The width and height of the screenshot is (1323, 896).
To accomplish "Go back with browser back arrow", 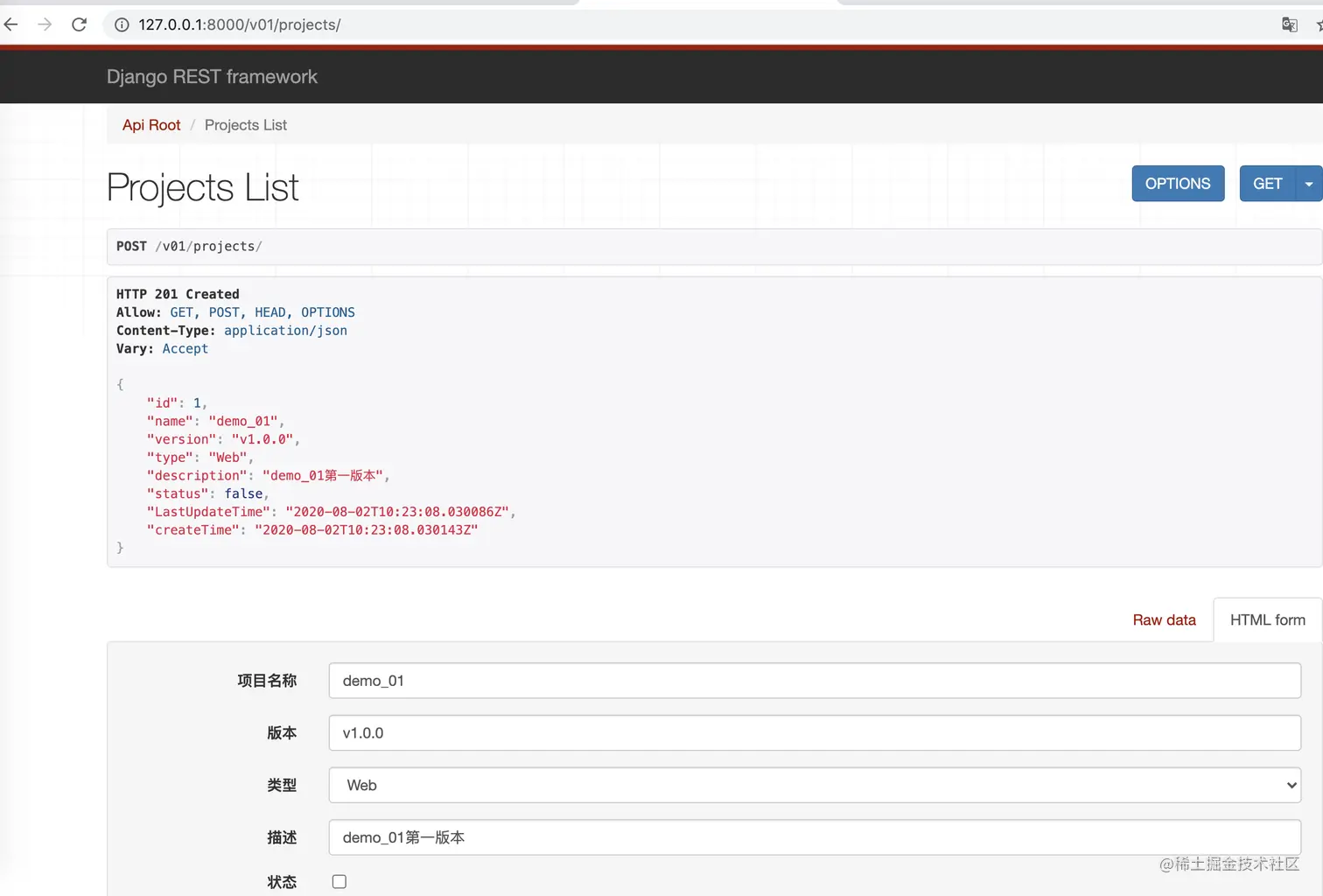I will (10, 24).
